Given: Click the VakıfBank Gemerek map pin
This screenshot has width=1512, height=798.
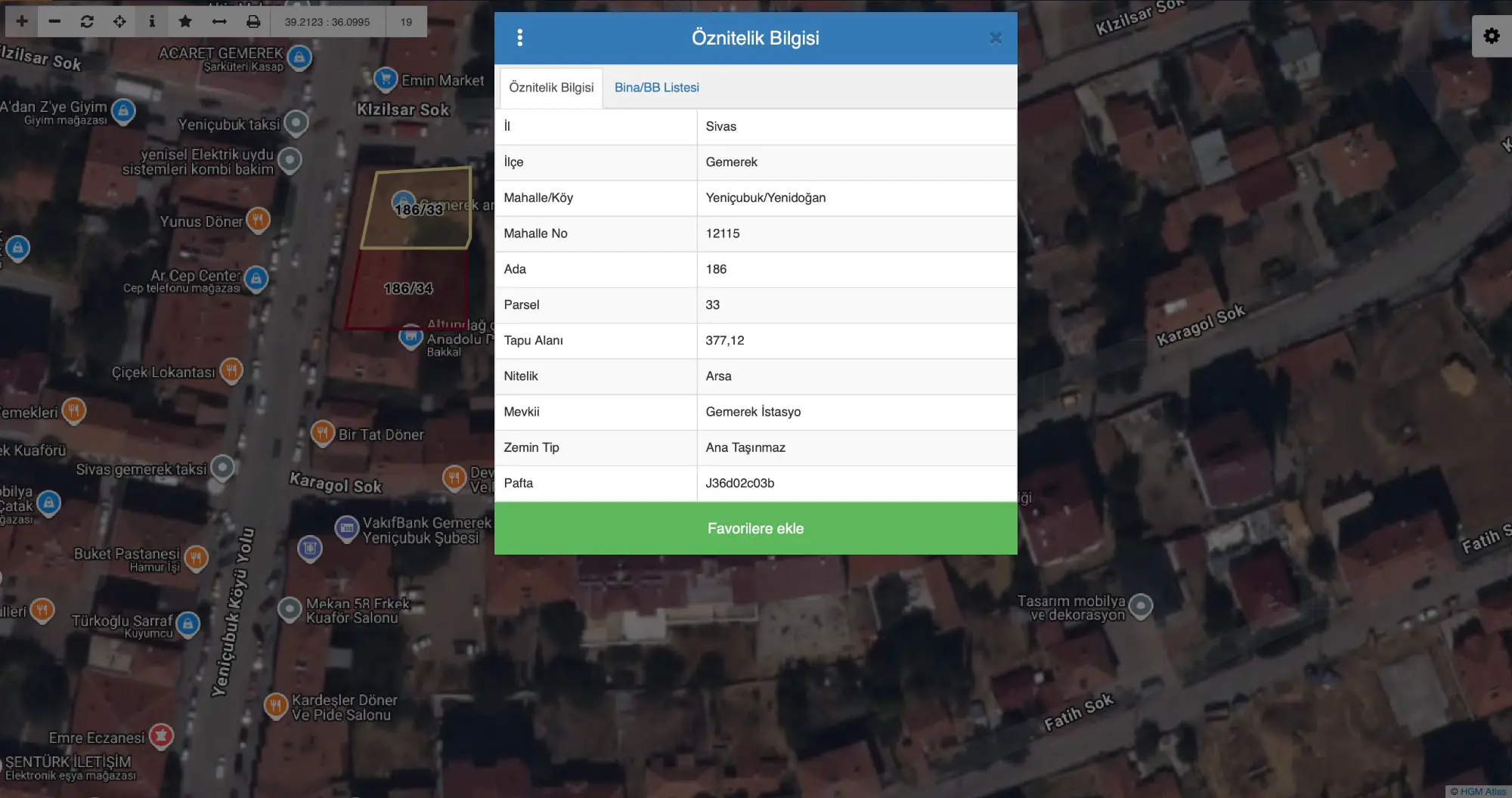Looking at the screenshot, I should pyautogui.click(x=346, y=527).
